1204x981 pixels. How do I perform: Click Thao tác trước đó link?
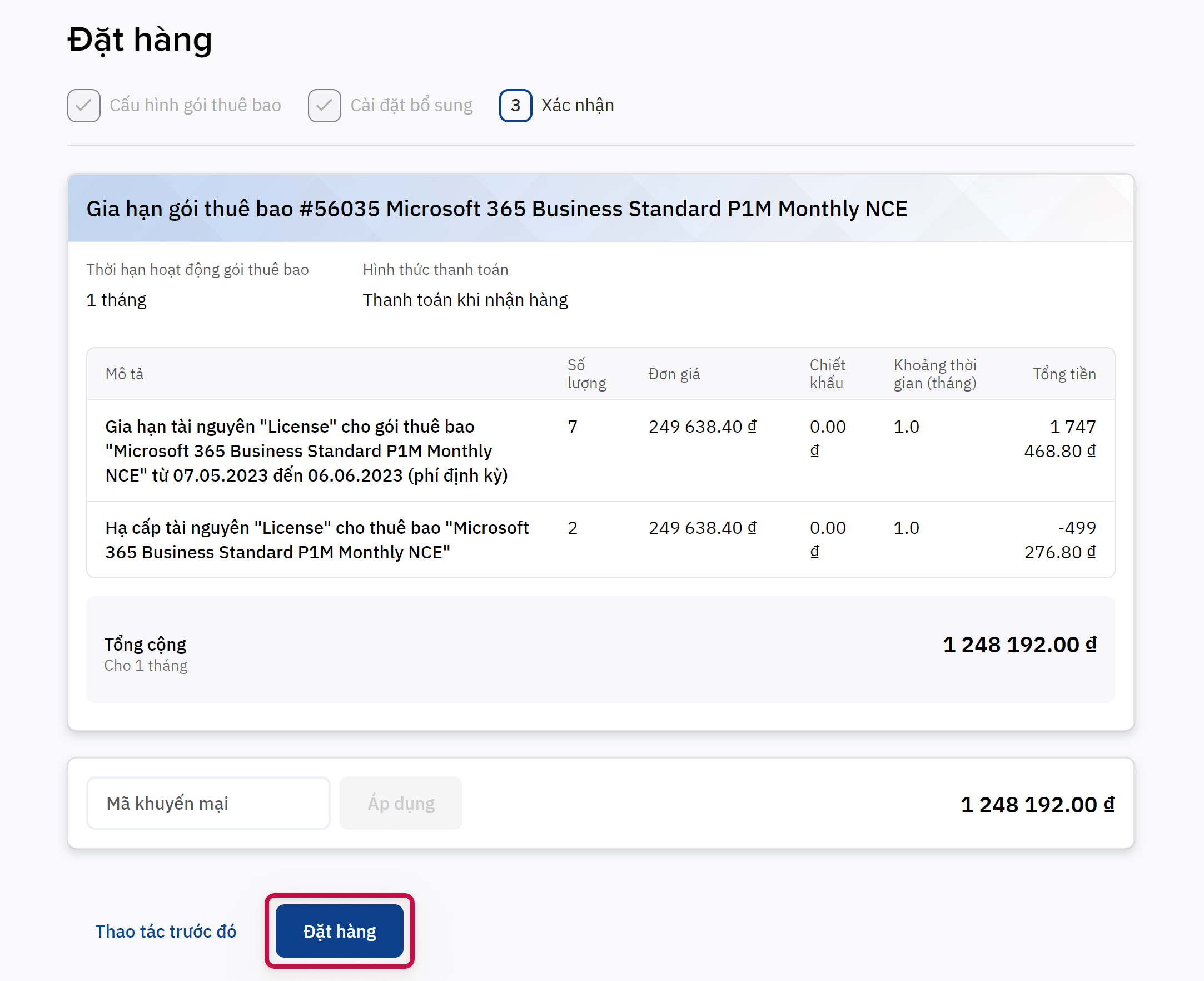click(166, 932)
